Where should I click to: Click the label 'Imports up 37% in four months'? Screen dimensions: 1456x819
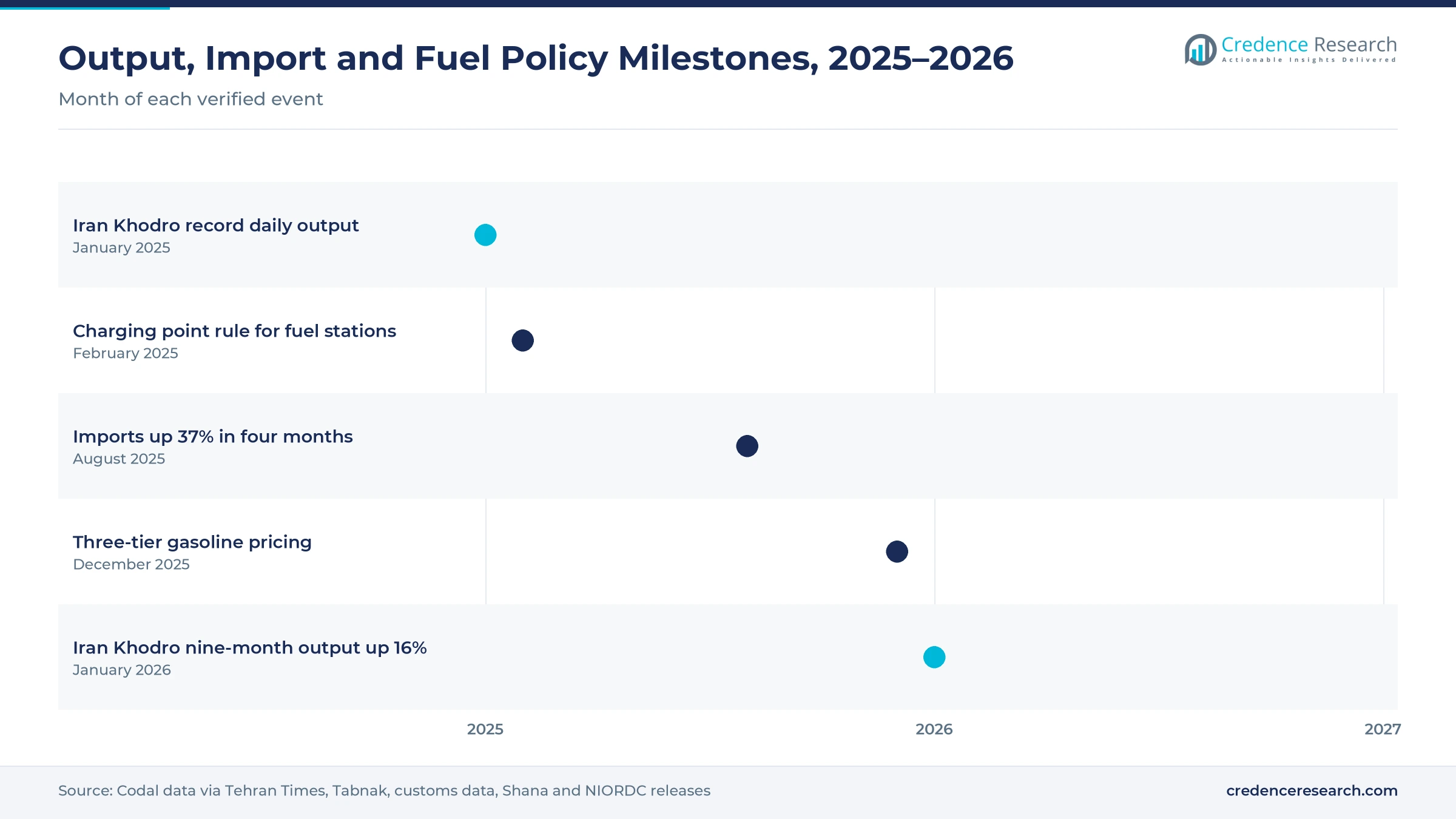[x=212, y=437]
